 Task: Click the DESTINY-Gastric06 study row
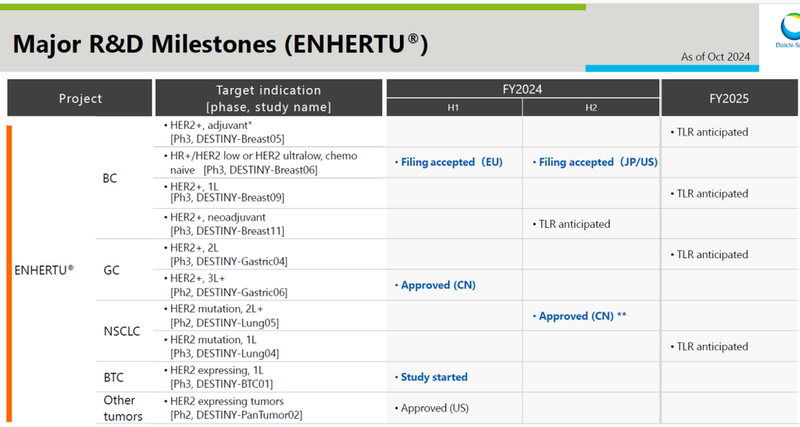click(268, 284)
